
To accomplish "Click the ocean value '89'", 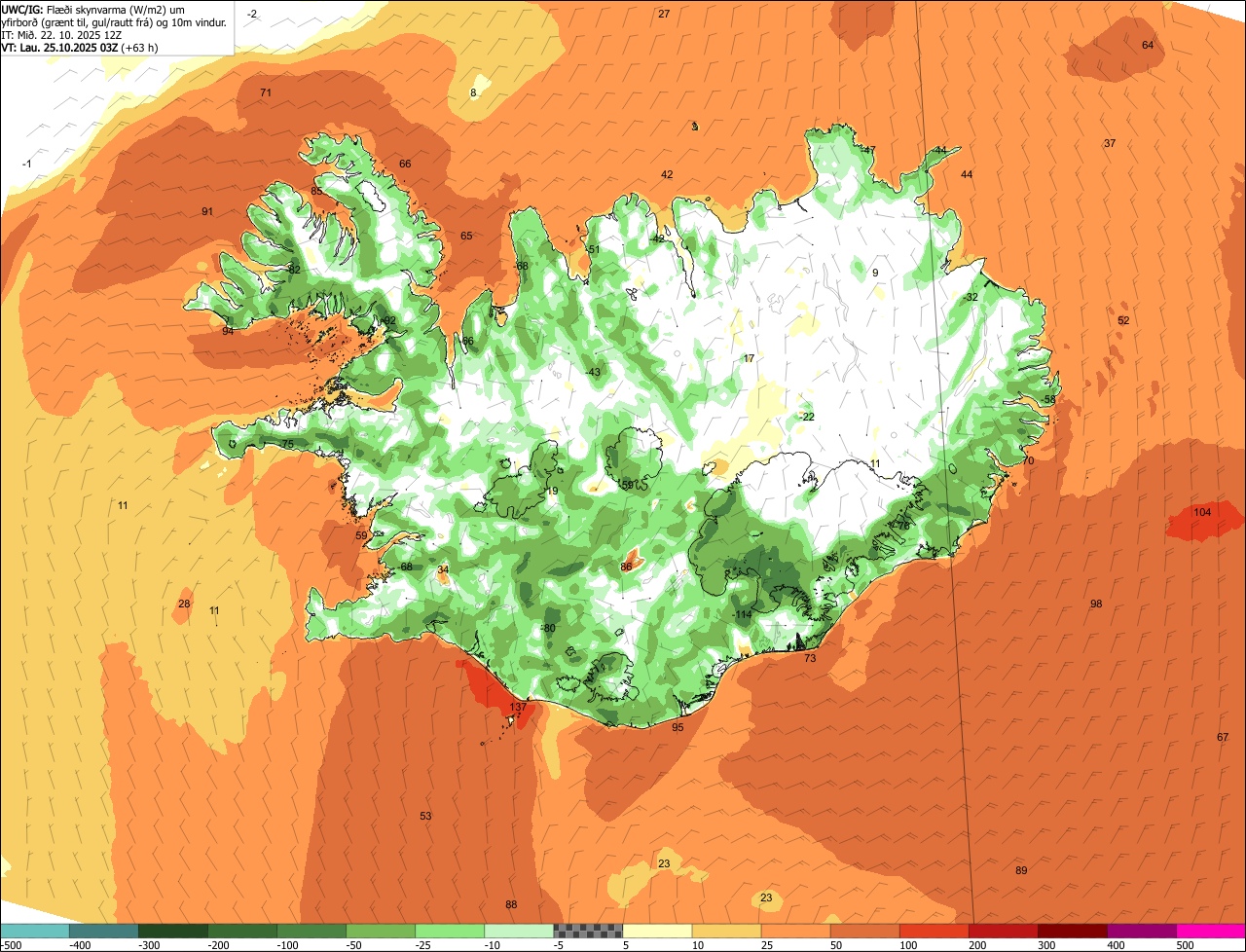I will (1021, 870).
